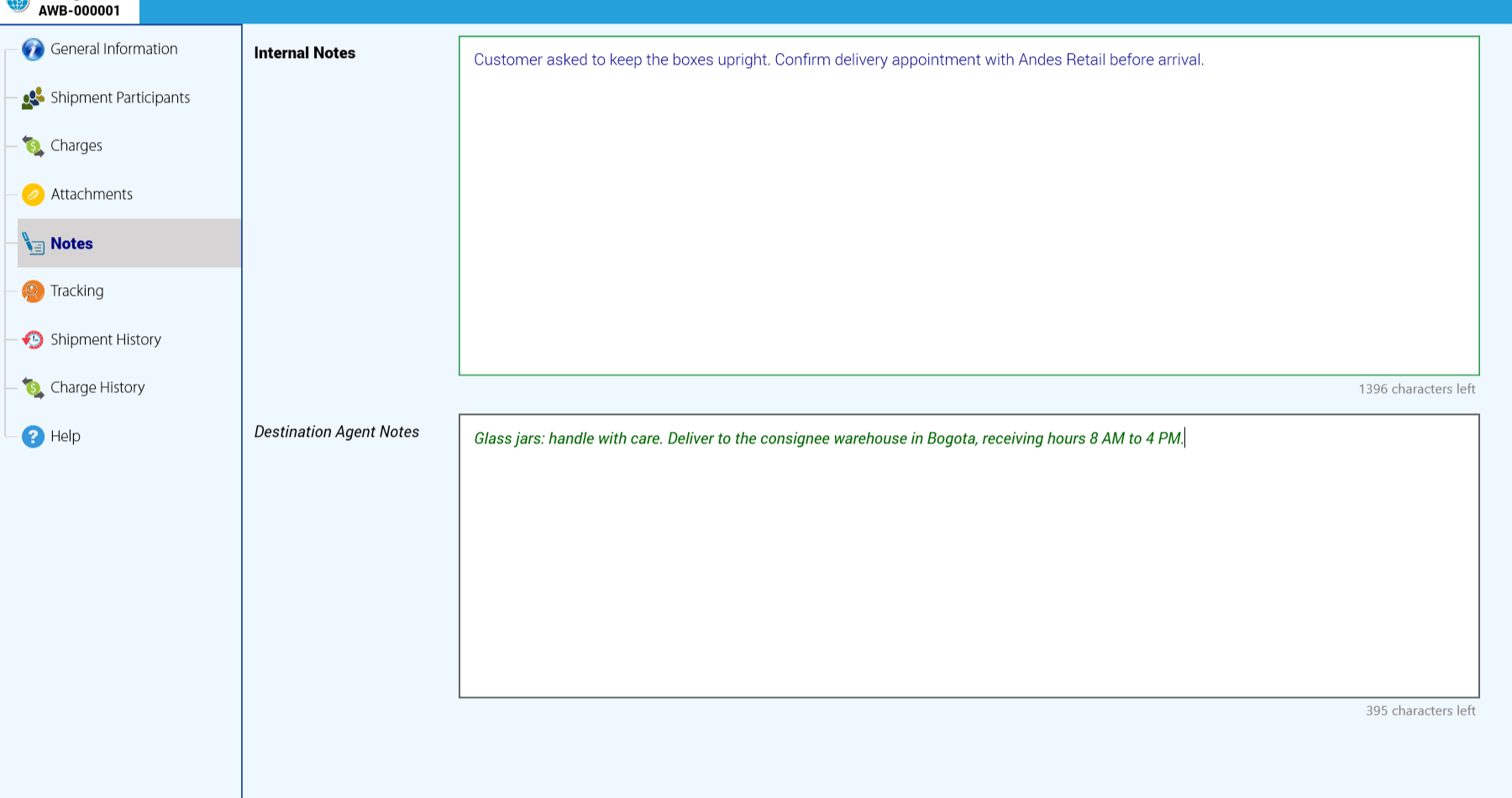Click the globe icon beside AWB-000001
Viewport: 1512px width, 798px height.
point(18,6)
